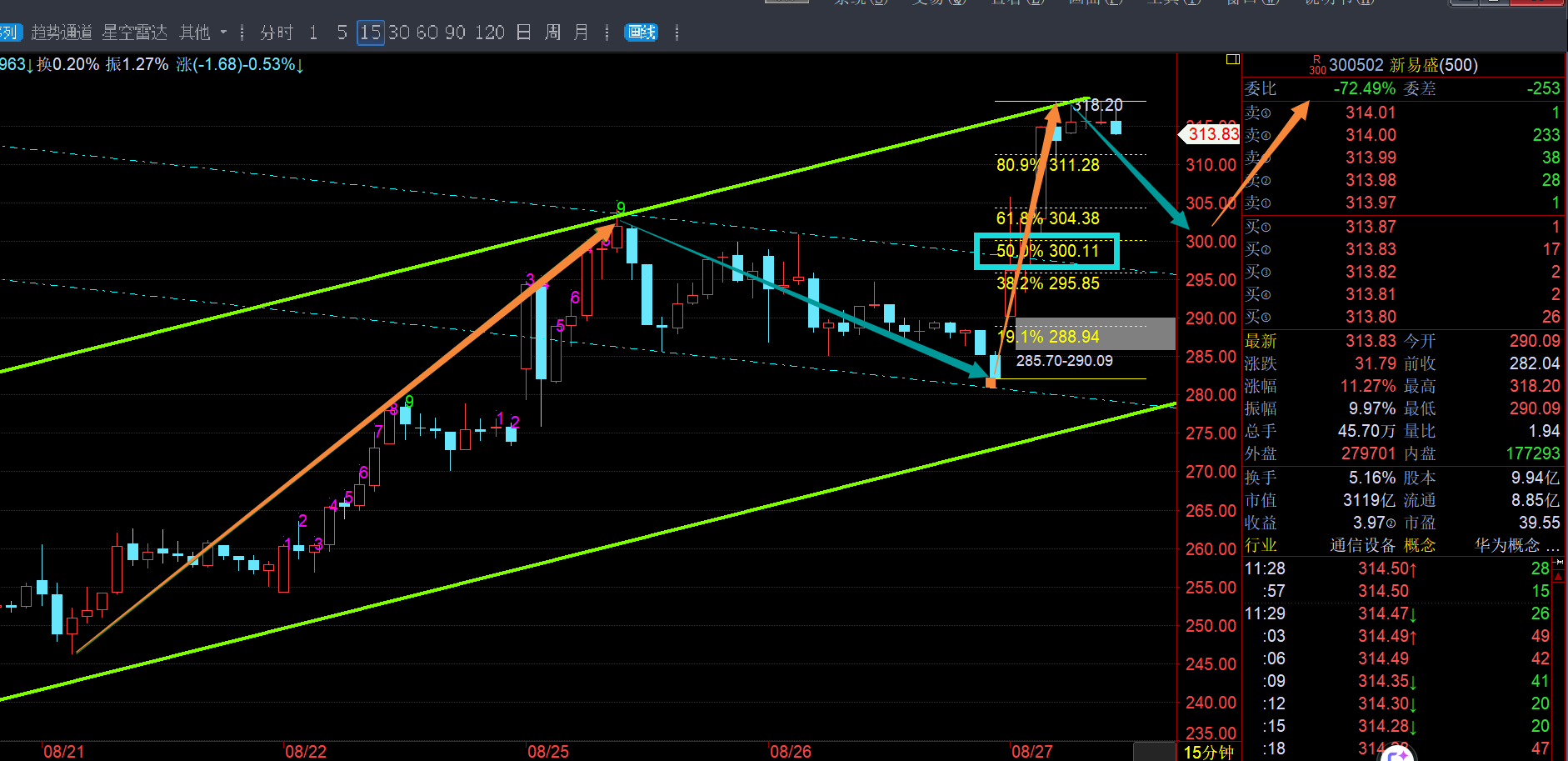This screenshot has width=1568, height=761.
Task: Open the 星空雷达 indicator
Action: pyautogui.click(x=134, y=33)
